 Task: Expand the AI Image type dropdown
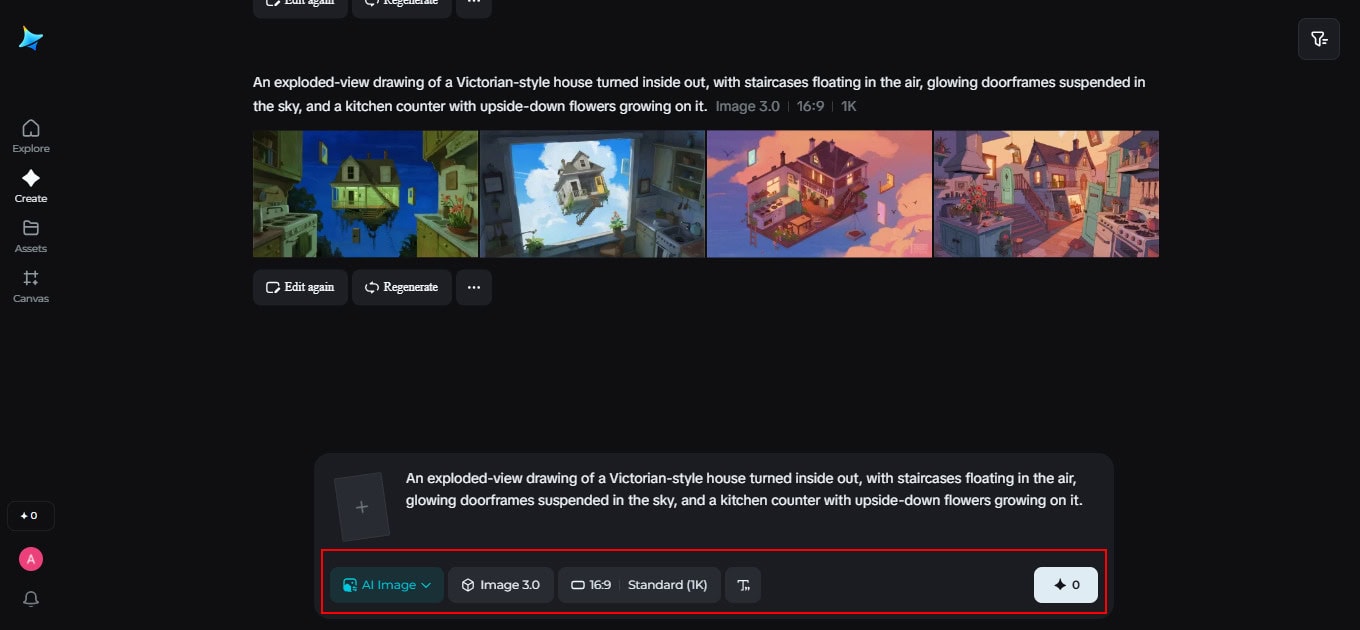pos(387,585)
